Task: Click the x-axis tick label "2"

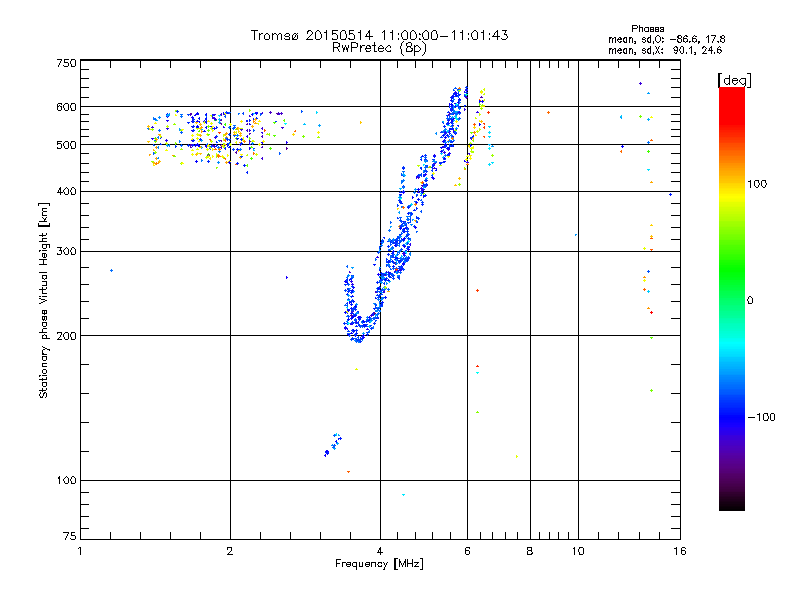Action: click(230, 551)
